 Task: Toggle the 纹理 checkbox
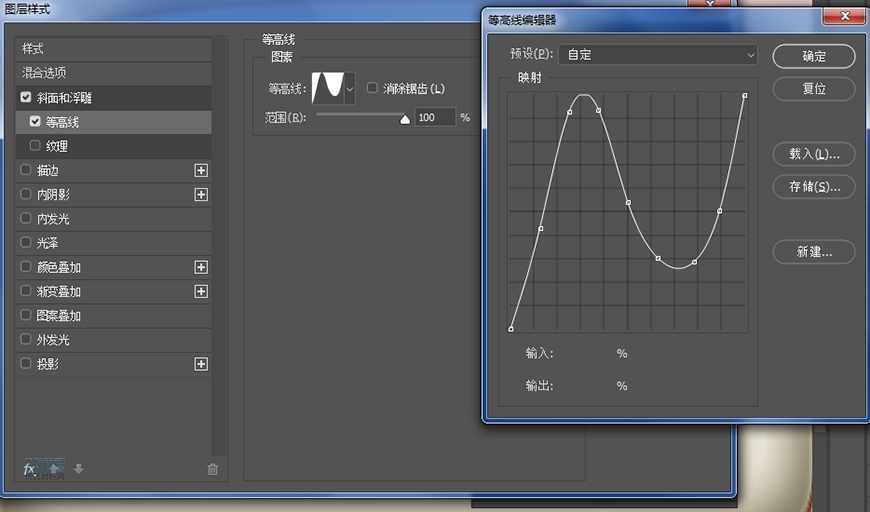pyautogui.click(x=36, y=146)
